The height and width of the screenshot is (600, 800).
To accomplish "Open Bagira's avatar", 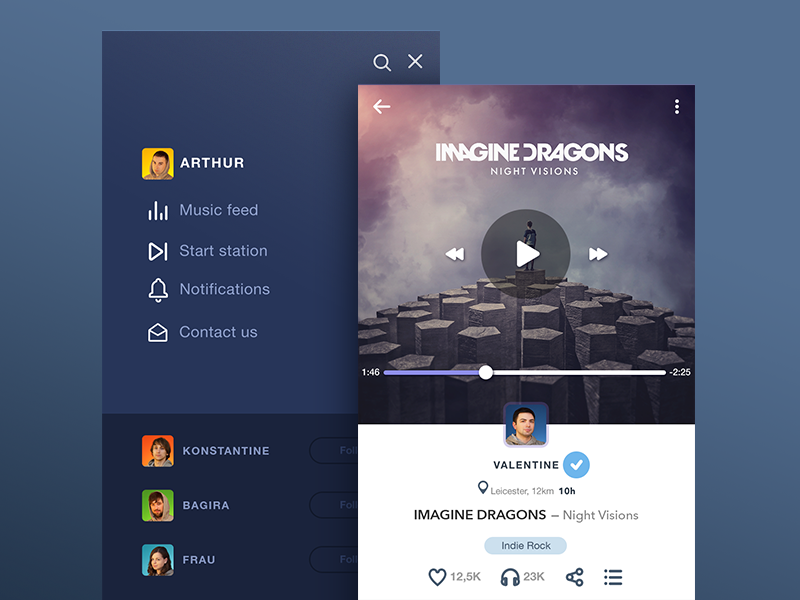I will pos(158,506).
